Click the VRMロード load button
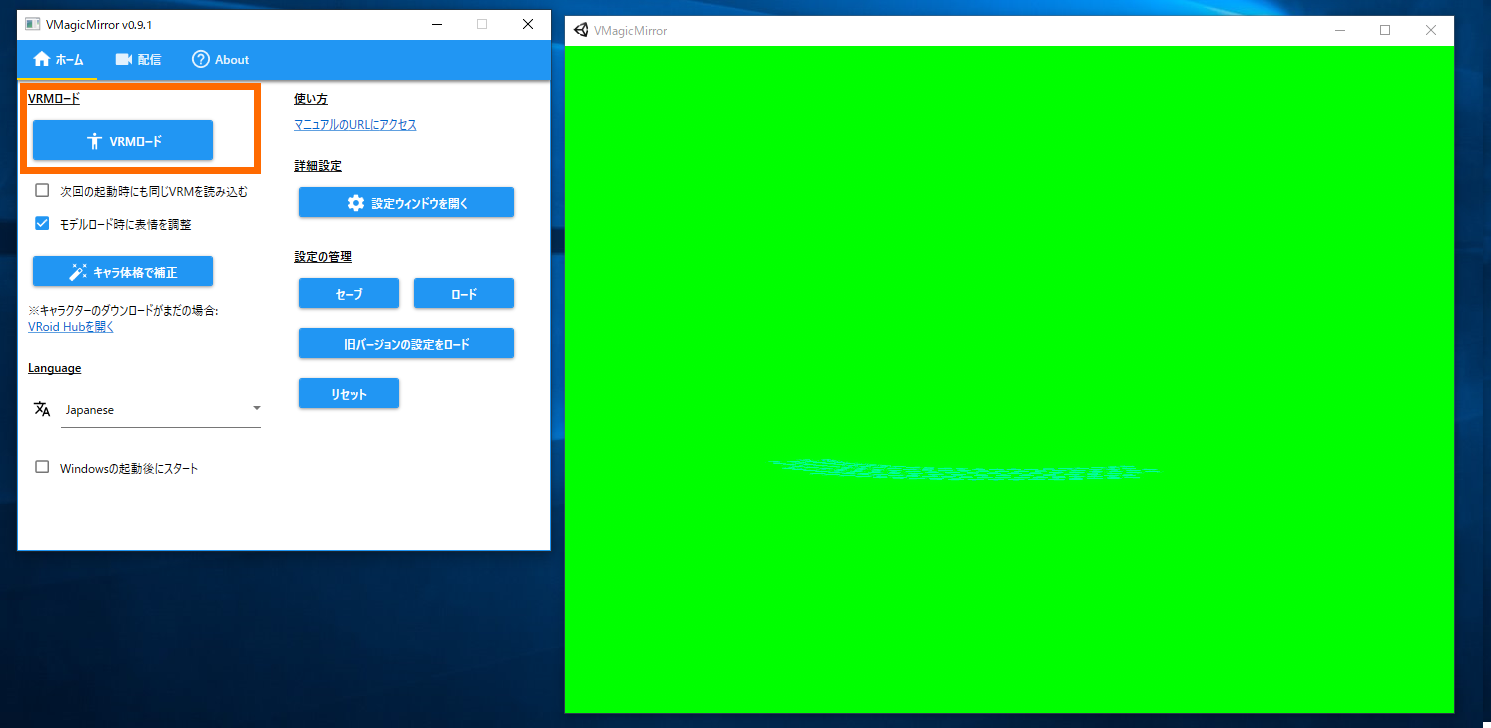This screenshot has width=1491, height=728. [123, 141]
